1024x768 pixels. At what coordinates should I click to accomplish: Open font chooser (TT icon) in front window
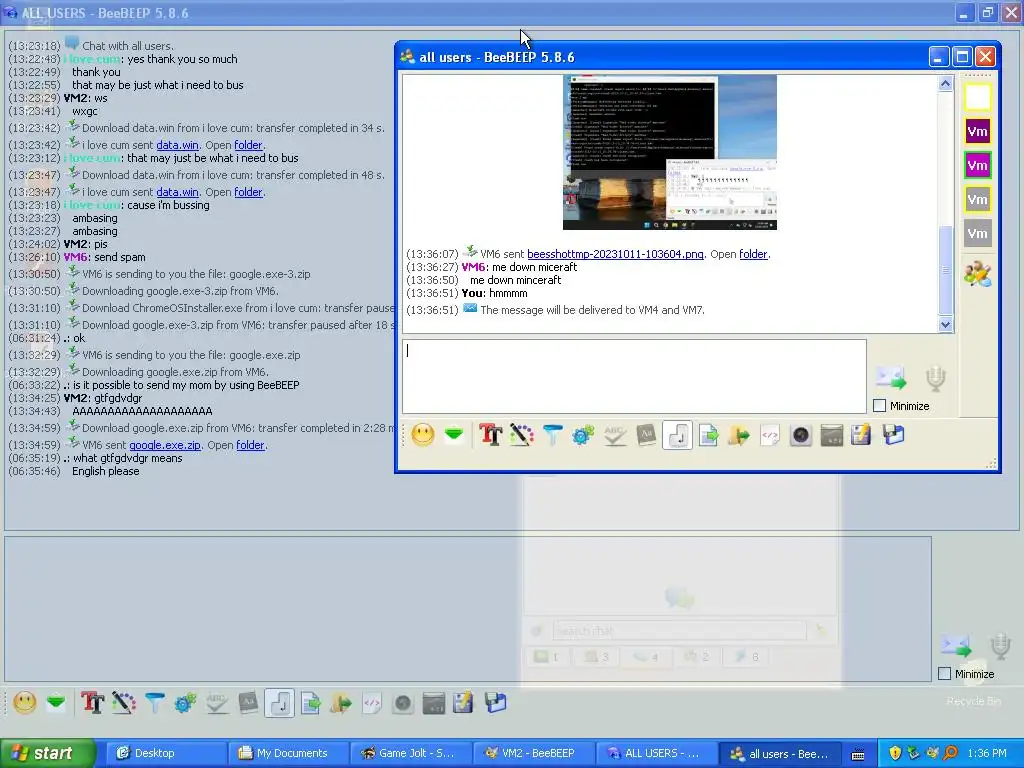pos(490,435)
